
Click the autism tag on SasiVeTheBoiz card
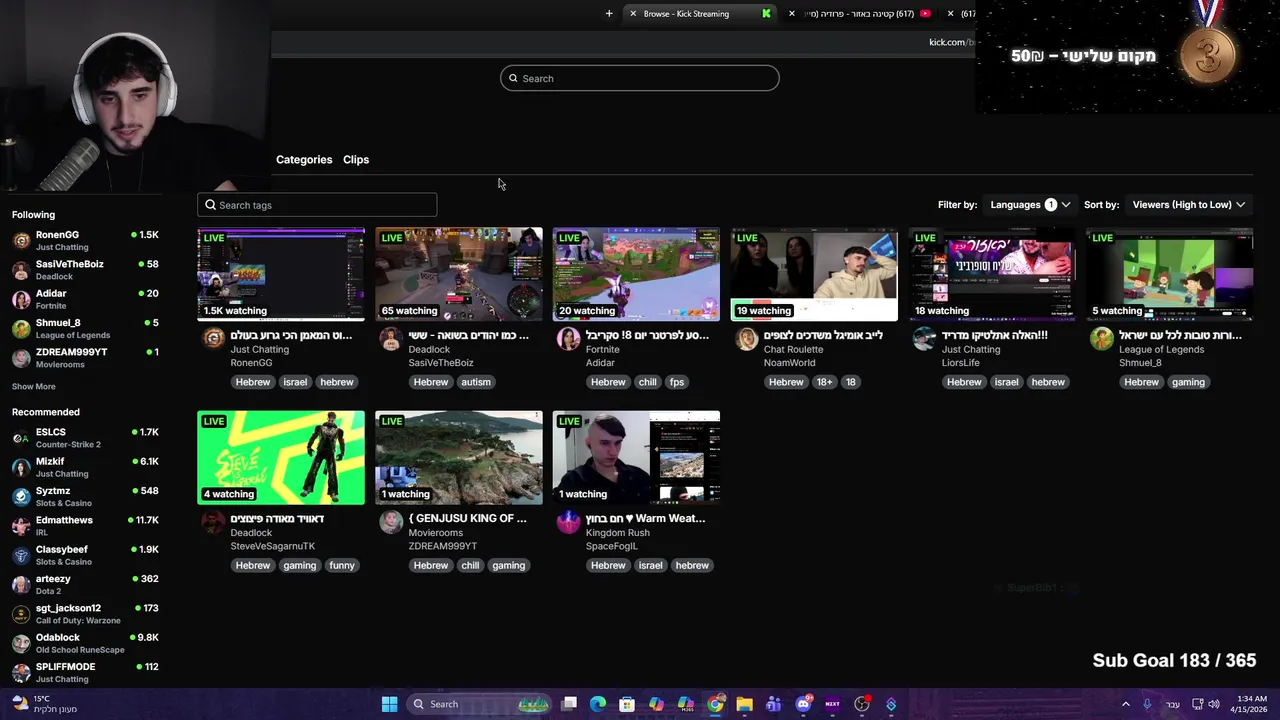(476, 382)
